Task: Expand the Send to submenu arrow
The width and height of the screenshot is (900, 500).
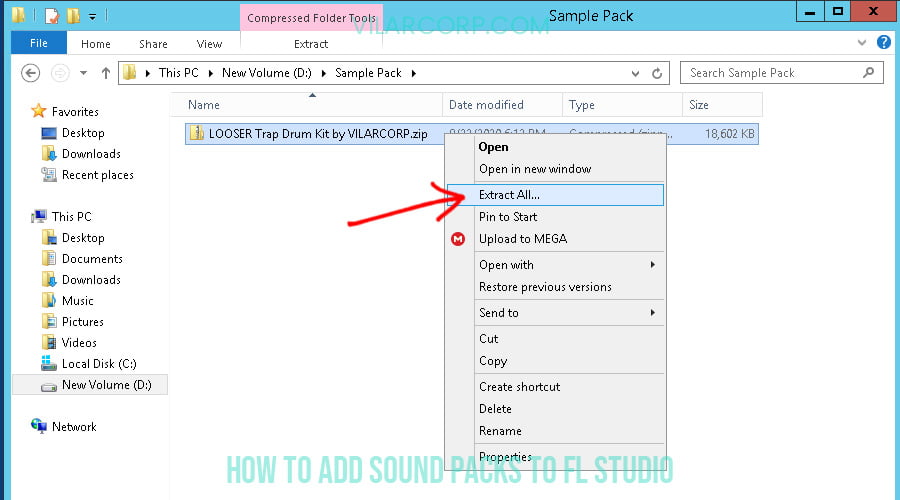Action: [x=653, y=313]
